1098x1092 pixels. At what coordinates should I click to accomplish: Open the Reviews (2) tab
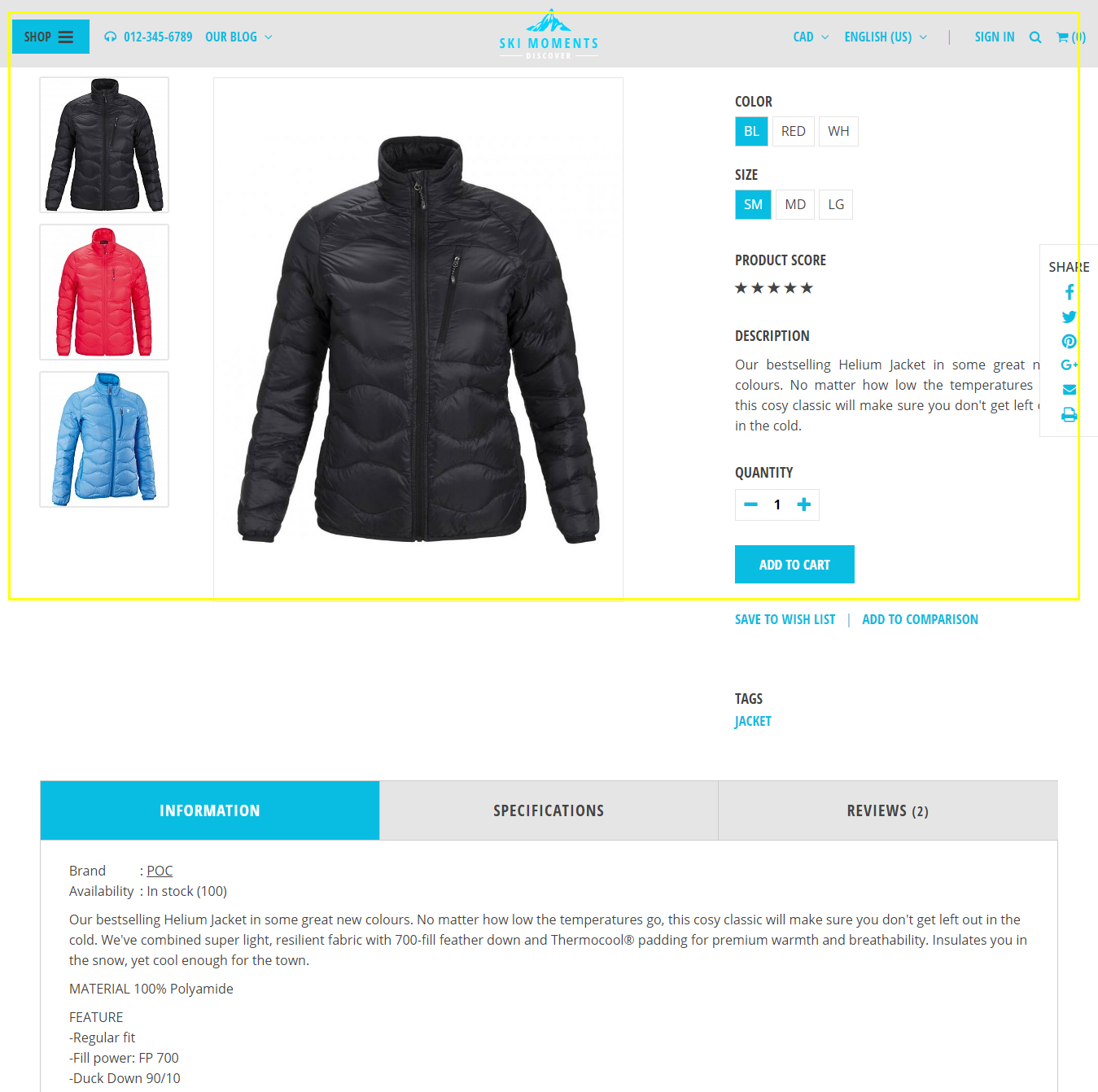888,810
